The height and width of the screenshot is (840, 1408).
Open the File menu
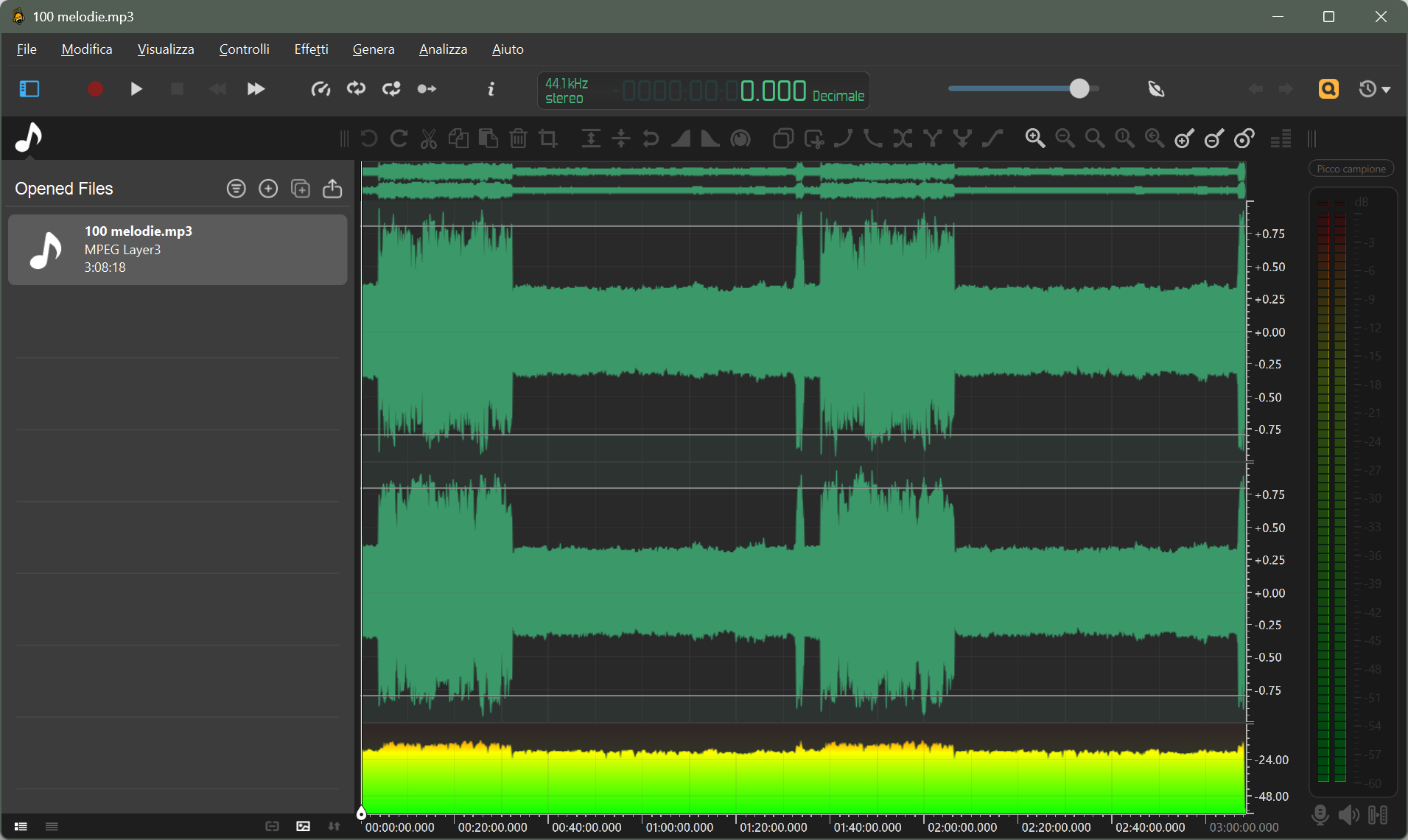coord(27,49)
